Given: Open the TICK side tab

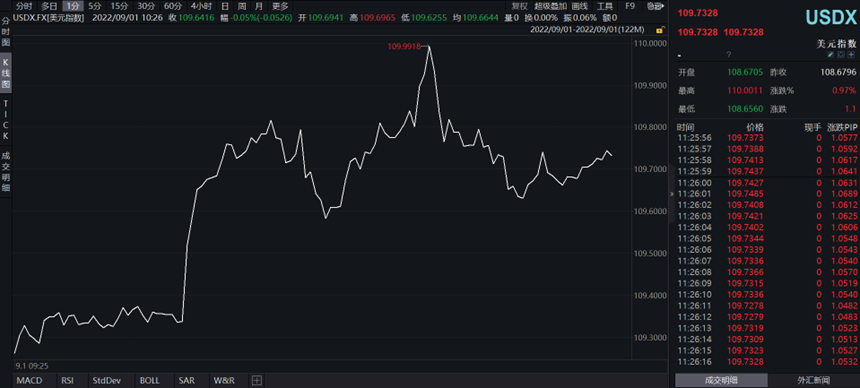Looking at the screenshot, I should pyautogui.click(x=5, y=120).
